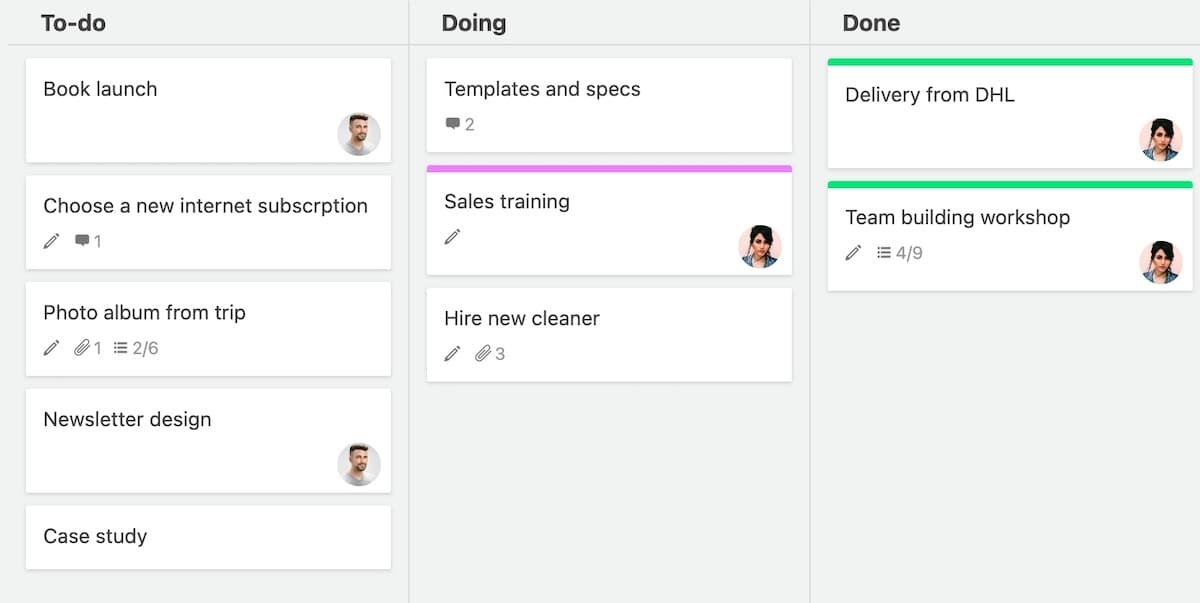Click comment icon on Templates and specs card
The width and height of the screenshot is (1200, 603).
coord(453,124)
